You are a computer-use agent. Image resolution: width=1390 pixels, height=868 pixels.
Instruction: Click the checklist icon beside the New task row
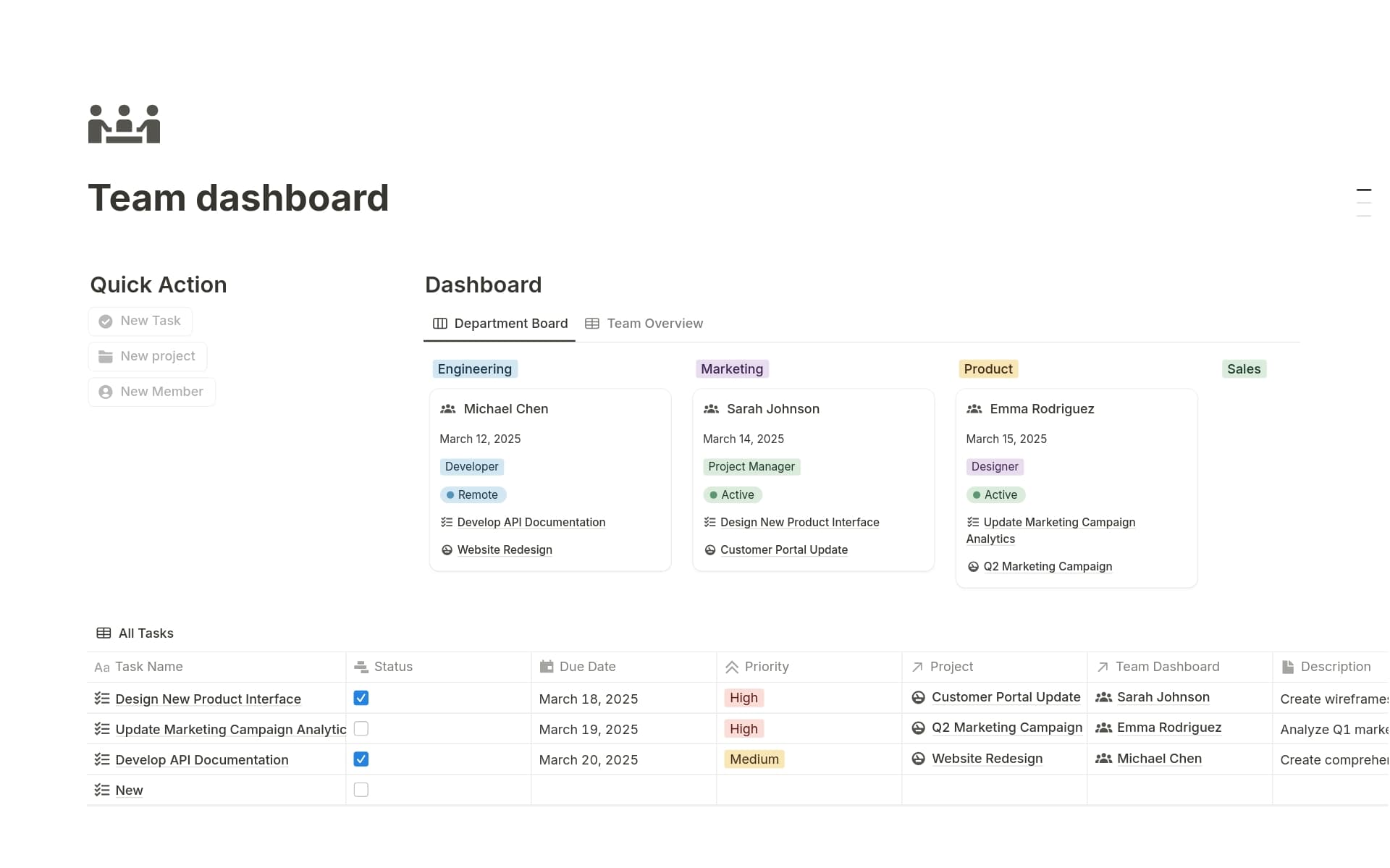[x=101, y=789]
